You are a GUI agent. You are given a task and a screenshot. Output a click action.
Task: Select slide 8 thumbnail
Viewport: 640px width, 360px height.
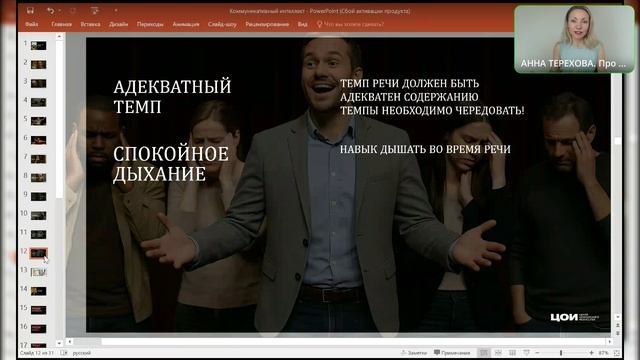coord(38,178)
